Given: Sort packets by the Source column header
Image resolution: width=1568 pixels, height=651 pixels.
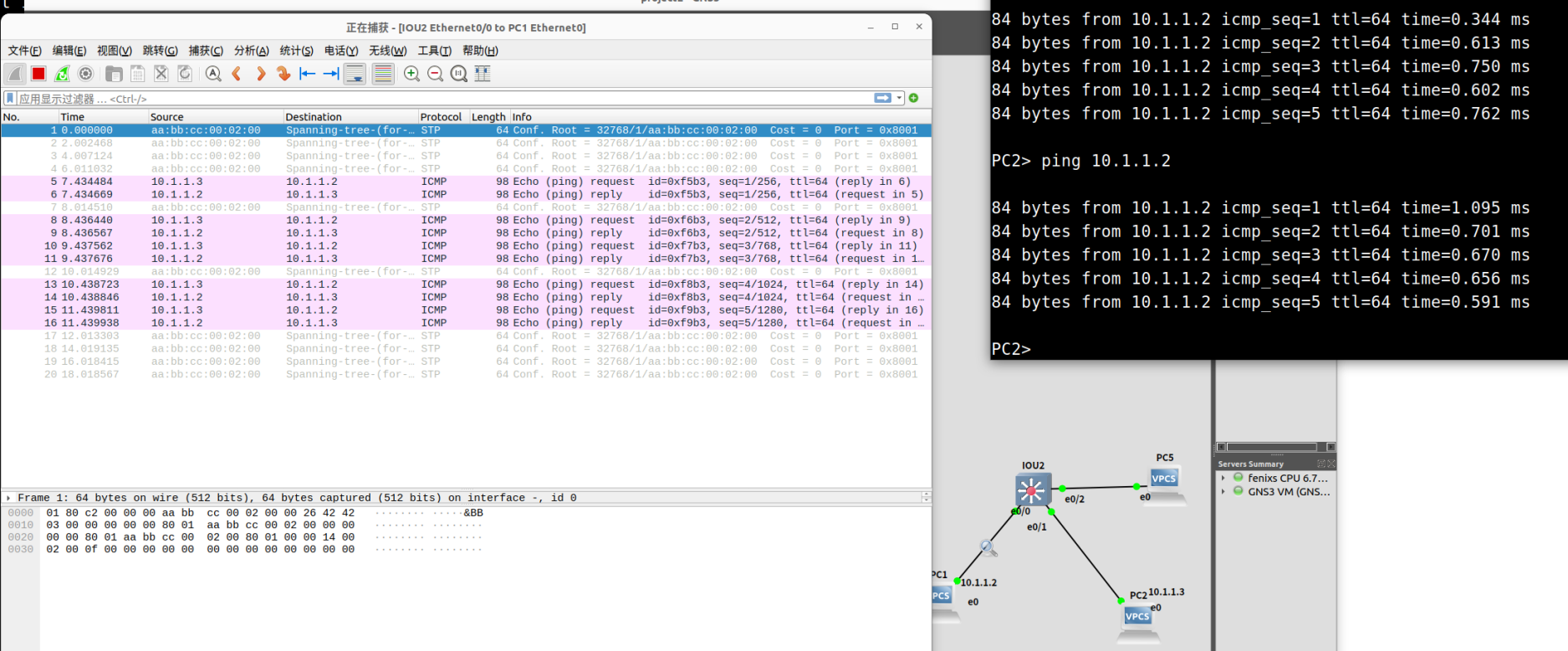Looking at the screenshot, I should point(216,116).
